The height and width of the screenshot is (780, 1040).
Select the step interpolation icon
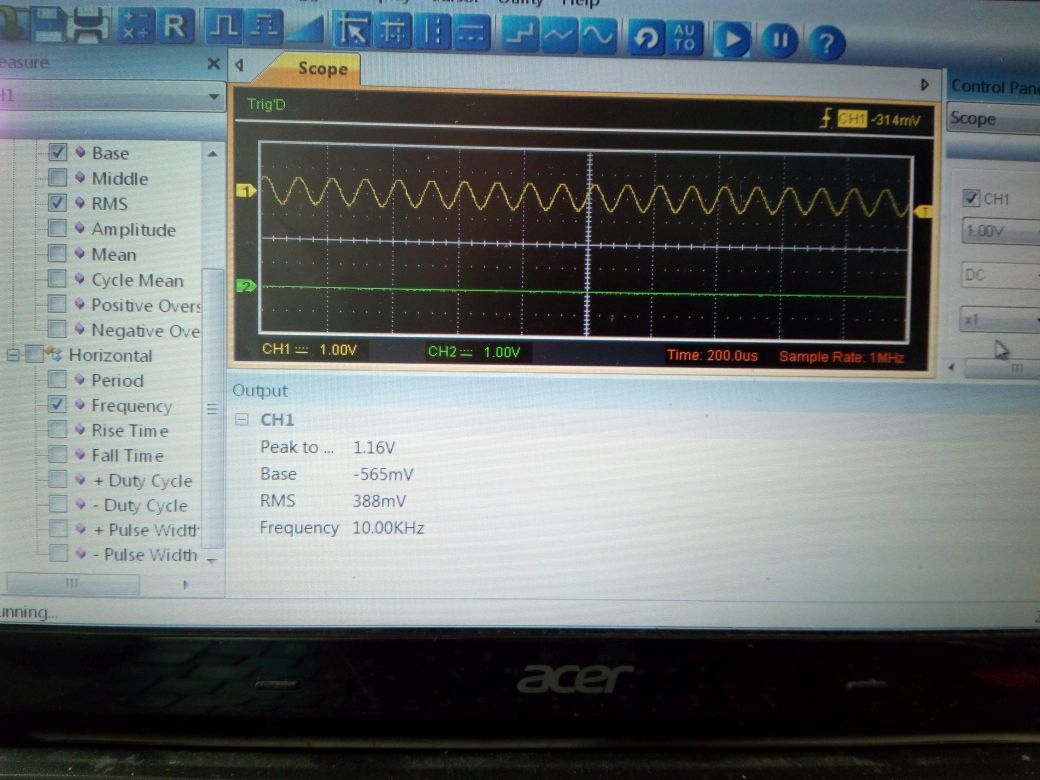[519, 34]
